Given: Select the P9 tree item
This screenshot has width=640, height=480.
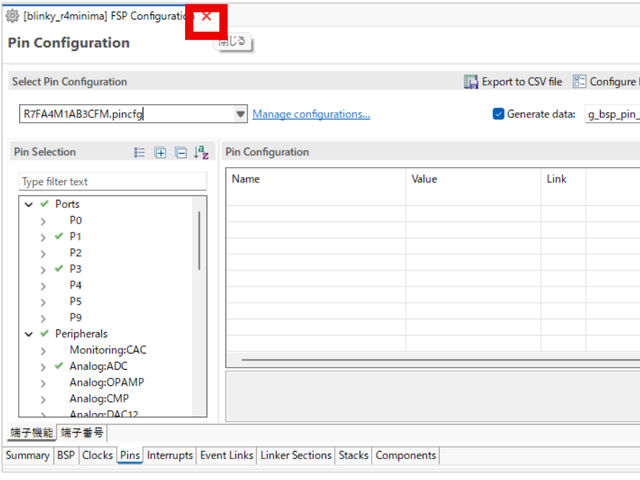Looking at the screenshot, I should 76,317.
